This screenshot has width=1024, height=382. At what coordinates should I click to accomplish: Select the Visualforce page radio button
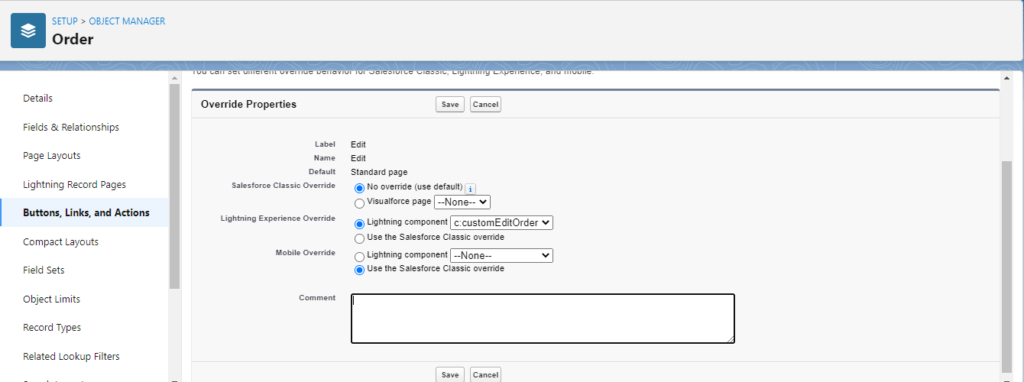coord(360,204)
